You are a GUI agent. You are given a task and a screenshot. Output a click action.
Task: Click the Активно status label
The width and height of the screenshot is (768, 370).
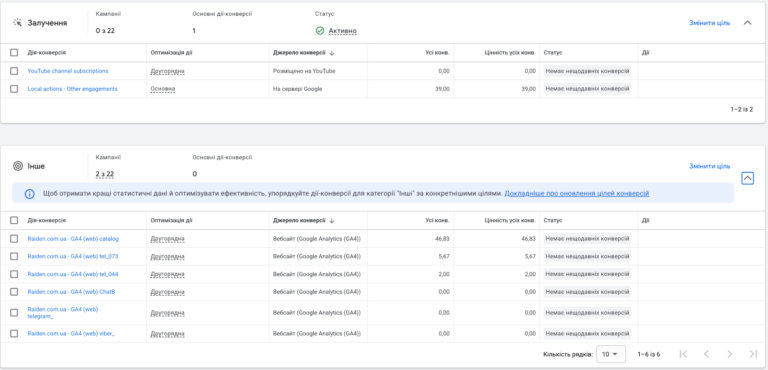pos(342,31)
